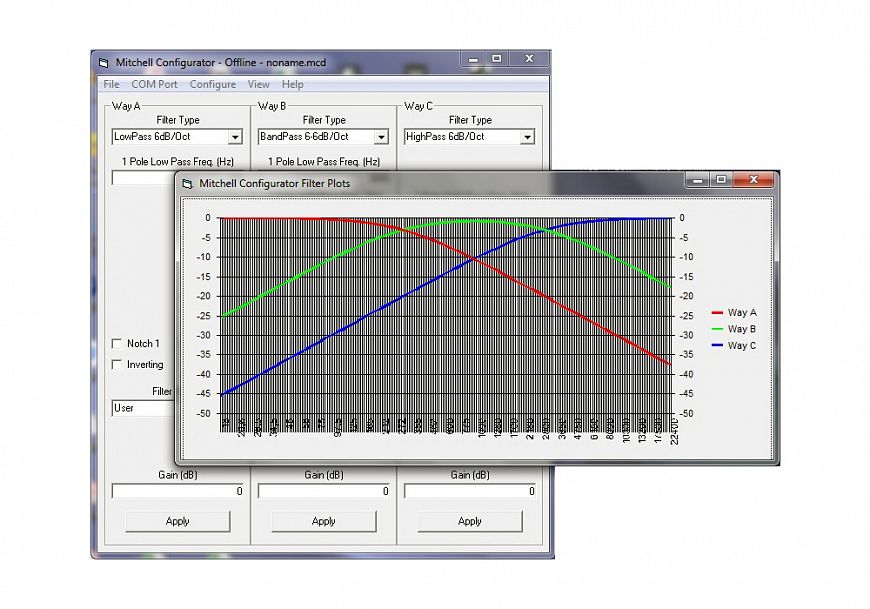Close the Filter Plots window

[752, 180]
